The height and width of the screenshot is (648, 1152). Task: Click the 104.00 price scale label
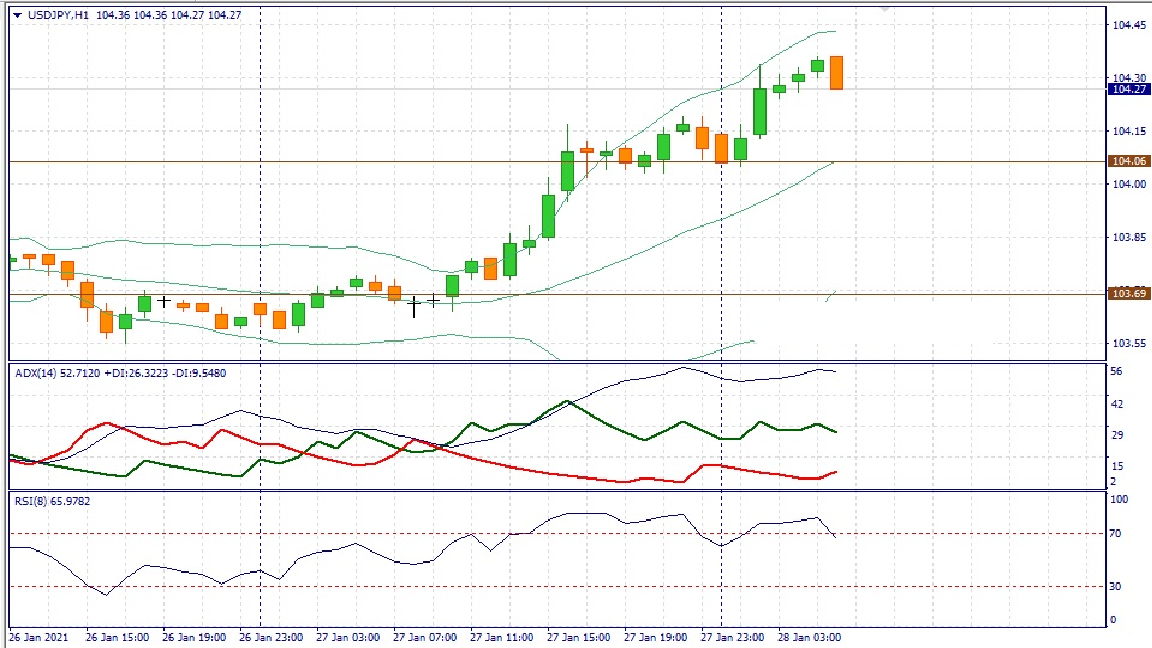coord(1128,184)
